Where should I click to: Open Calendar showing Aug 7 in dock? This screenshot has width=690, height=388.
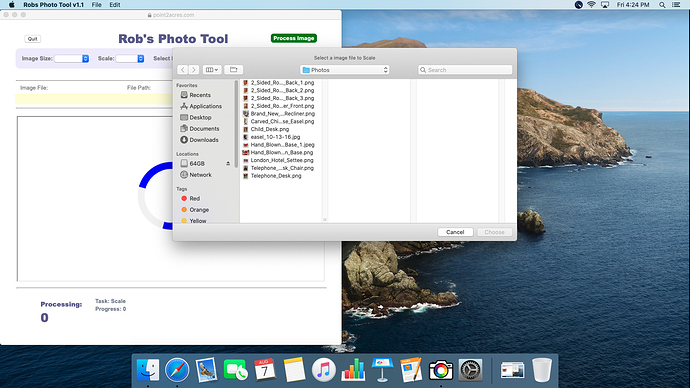(x=264, y=370)
